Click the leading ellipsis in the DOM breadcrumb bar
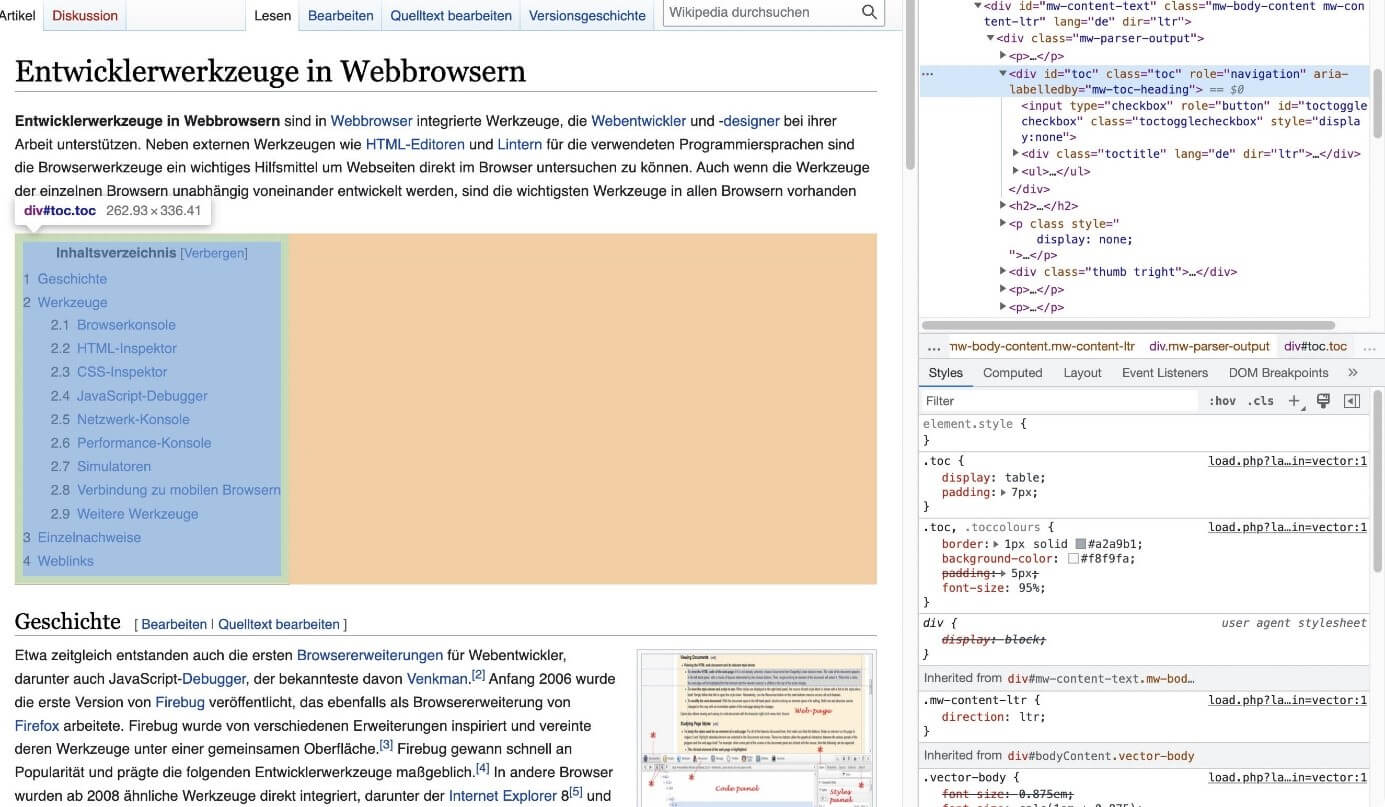The width and height of the screenshot is (1385, 807). [934, 347]
